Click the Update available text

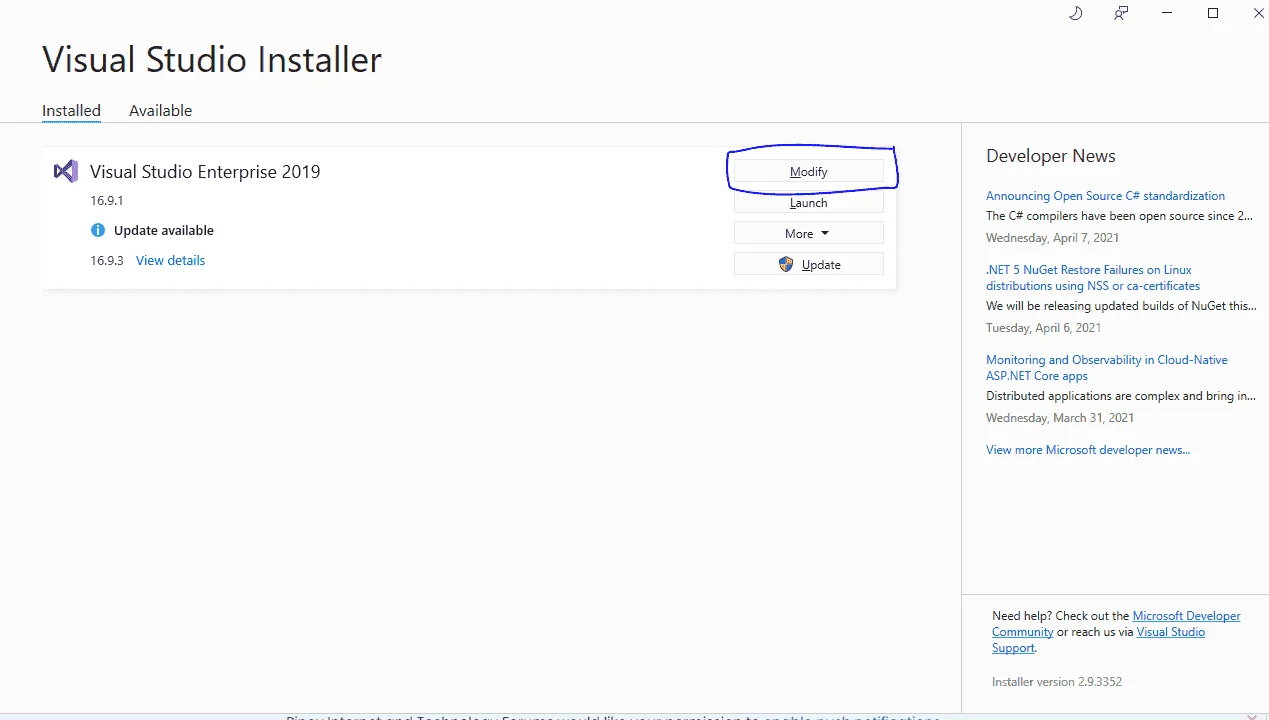pos(164,230)
